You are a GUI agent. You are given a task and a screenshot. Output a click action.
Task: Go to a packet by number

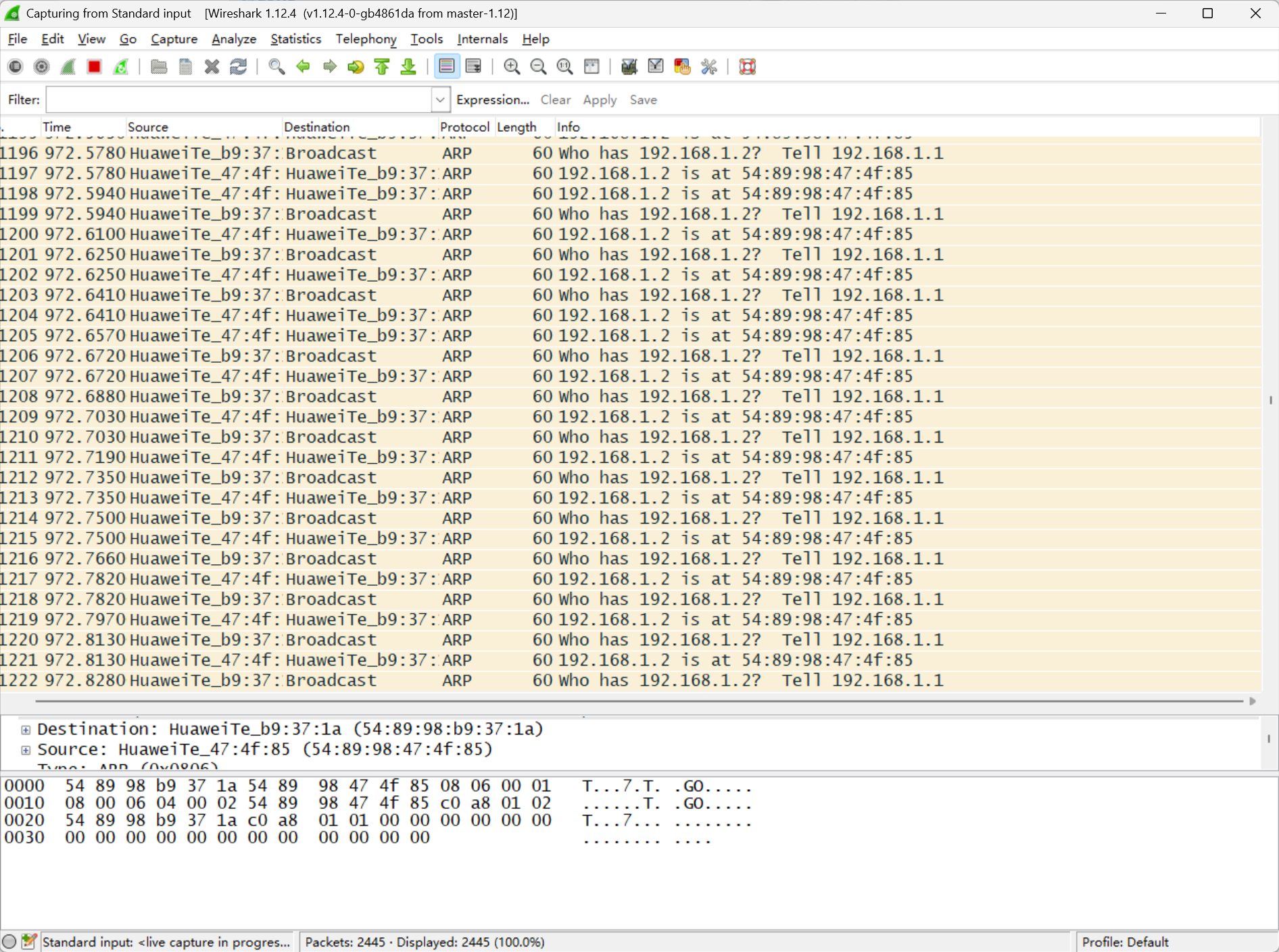click(x=356, y=66)
